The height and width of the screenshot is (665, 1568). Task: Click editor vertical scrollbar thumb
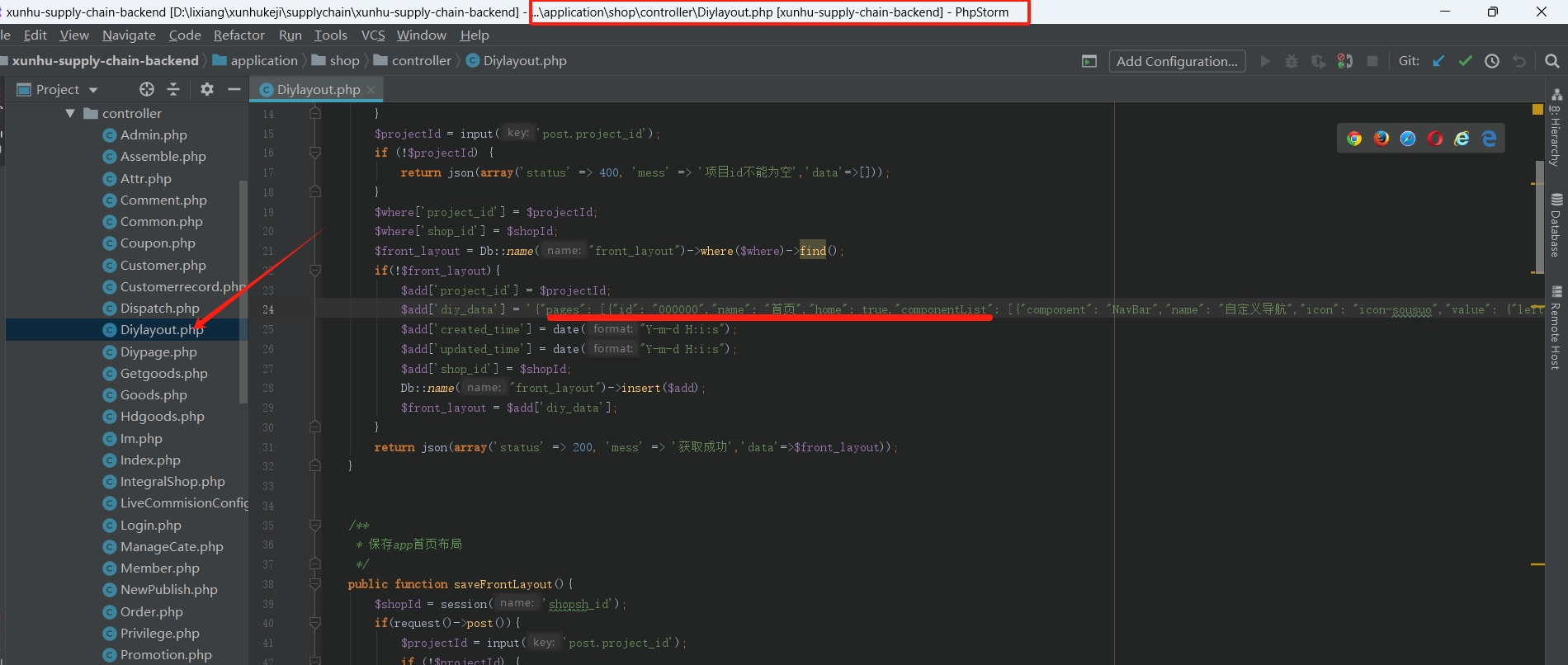[x=1539, y=216]
